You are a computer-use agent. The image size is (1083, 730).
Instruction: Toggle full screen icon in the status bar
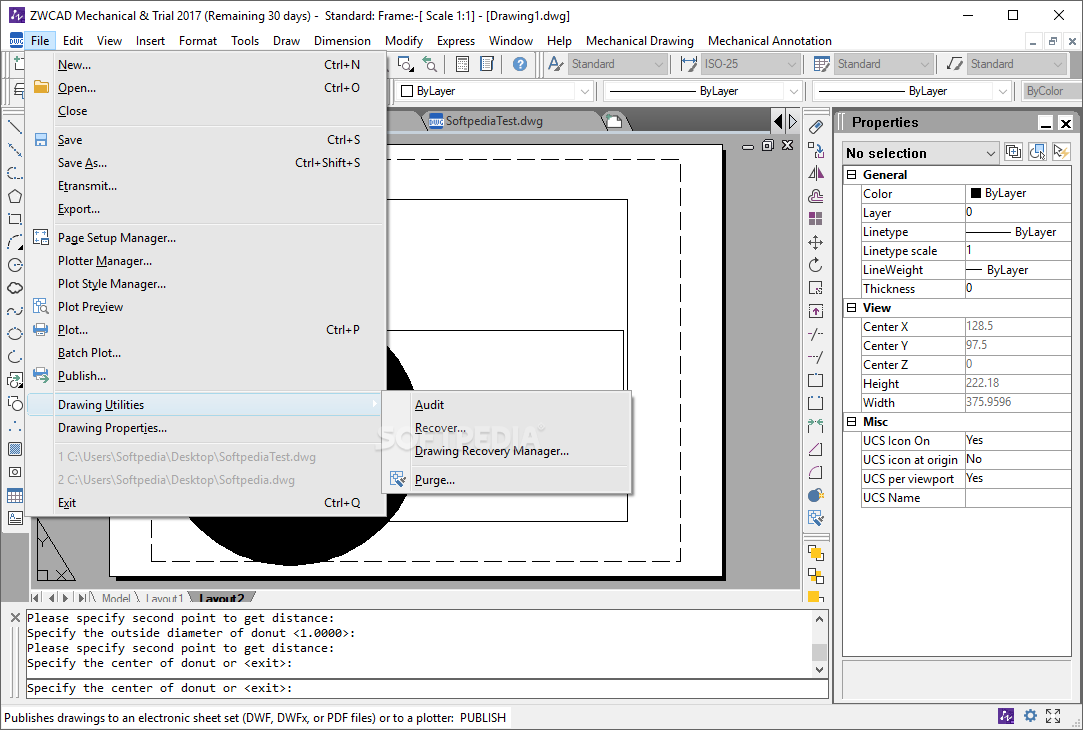click(x=1053, y=716)
